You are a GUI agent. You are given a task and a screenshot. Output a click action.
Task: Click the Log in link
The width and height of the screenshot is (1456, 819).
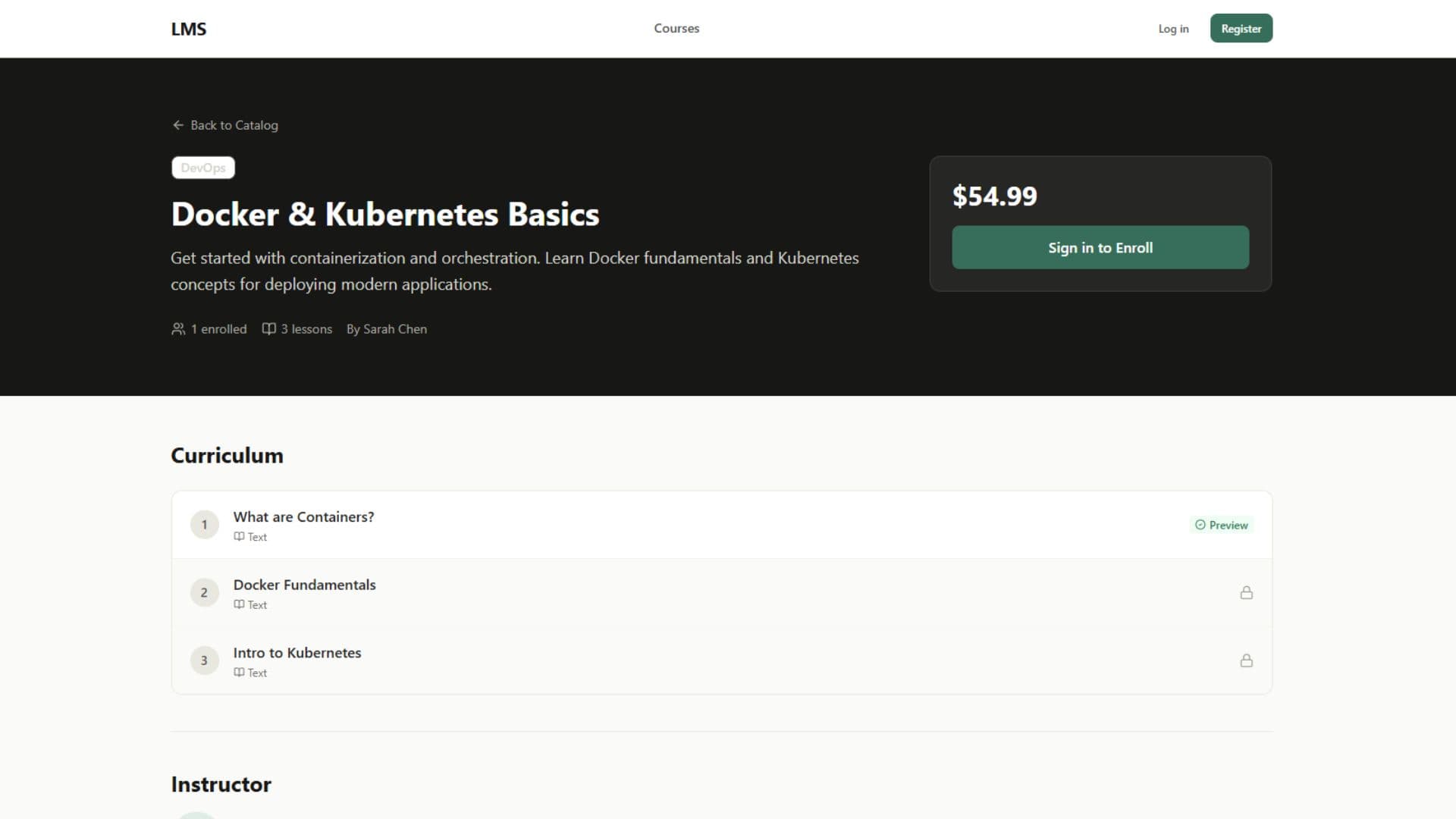(1173, 29)
